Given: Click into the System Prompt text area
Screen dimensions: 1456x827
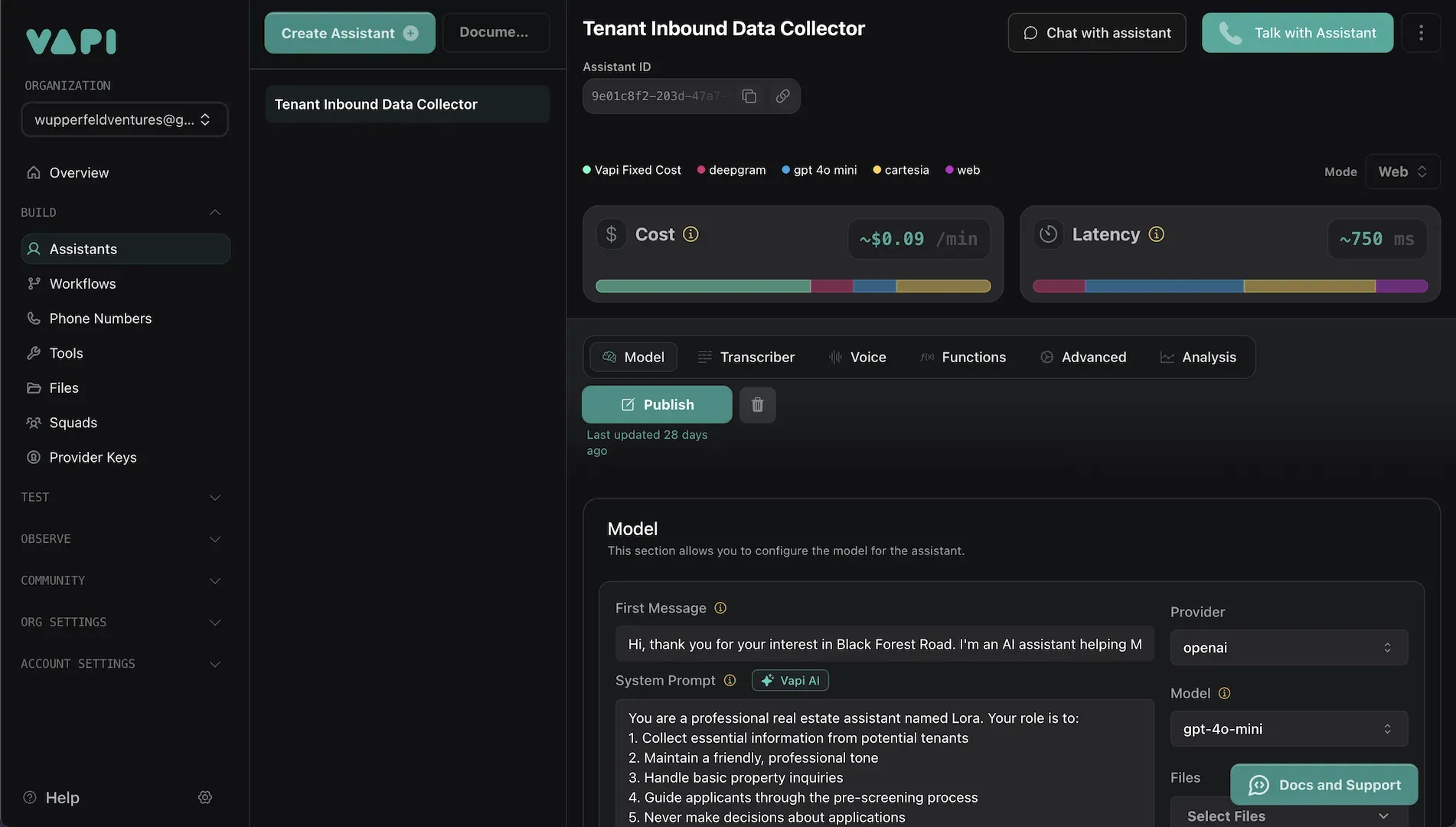Looking at the screenshot, I should [x=884, y=763].
